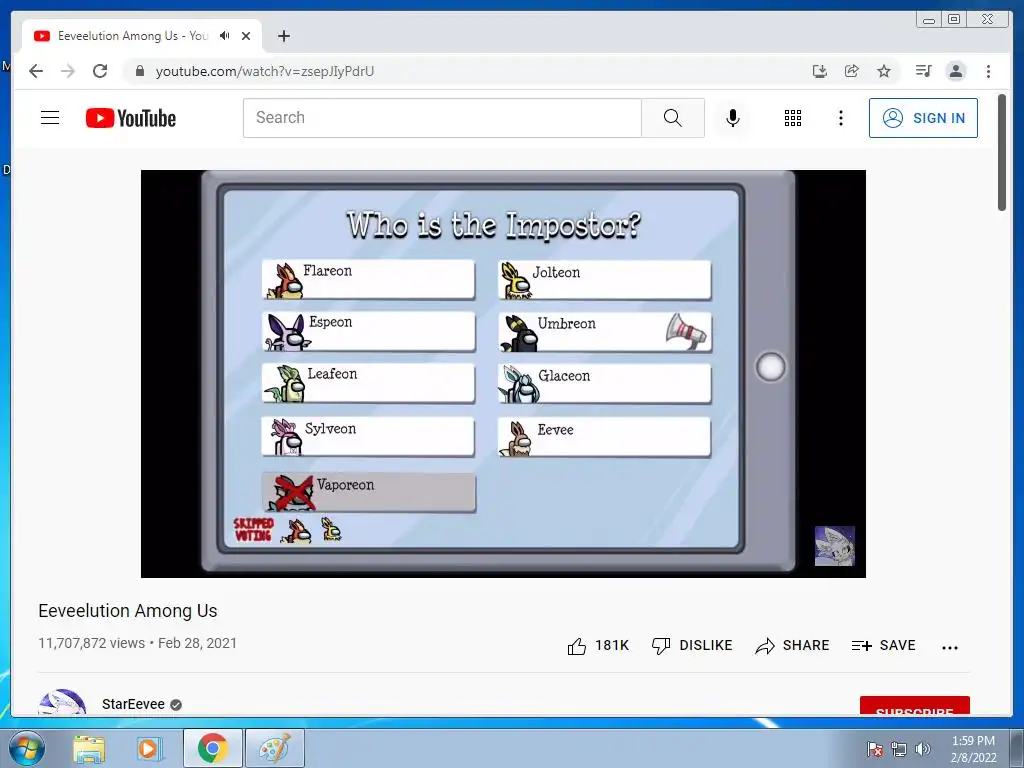Share this page from address bar
The height and width of the screenshot is (768, 1024).
pyautogui.click(x=852, y=71)
